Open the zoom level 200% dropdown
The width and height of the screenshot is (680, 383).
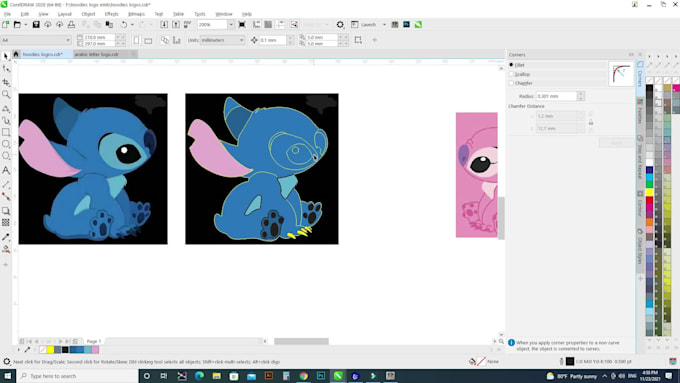(231, 25)
